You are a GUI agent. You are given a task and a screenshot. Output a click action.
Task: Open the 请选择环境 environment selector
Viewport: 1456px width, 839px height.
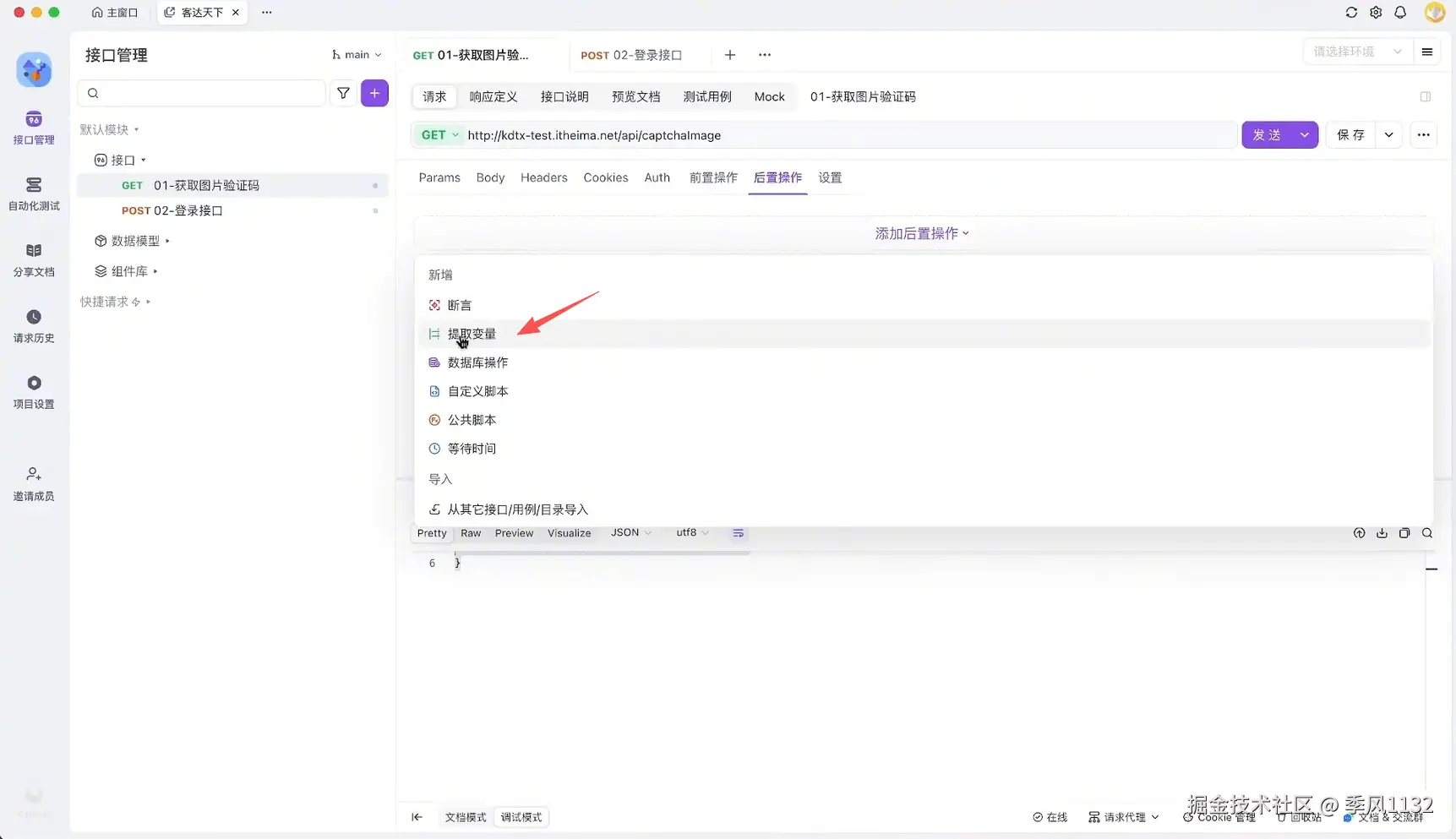tap(1355, 52)
